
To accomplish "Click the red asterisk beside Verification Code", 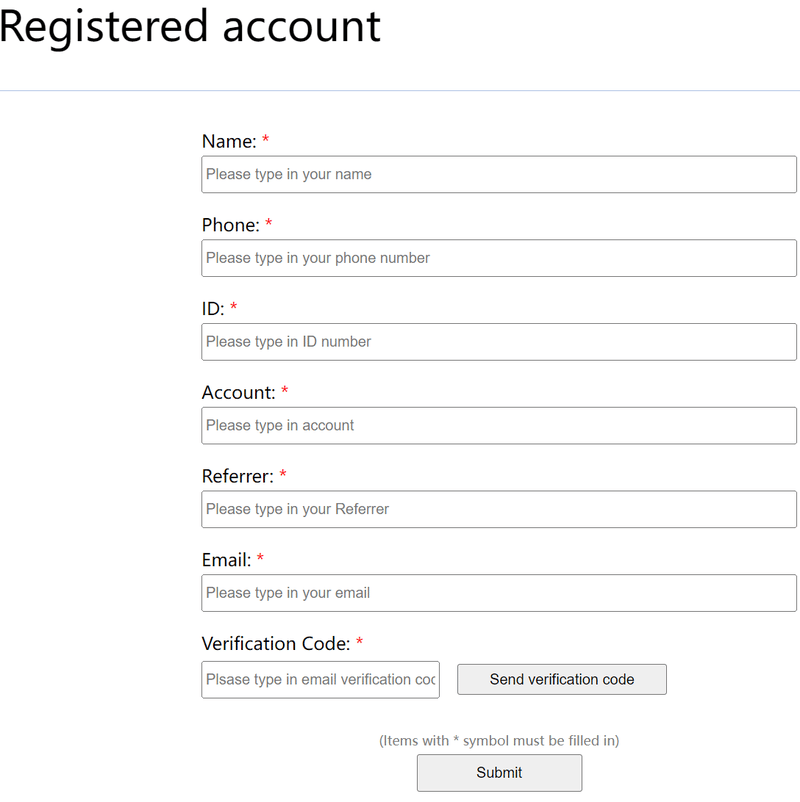I will point(359,643).
